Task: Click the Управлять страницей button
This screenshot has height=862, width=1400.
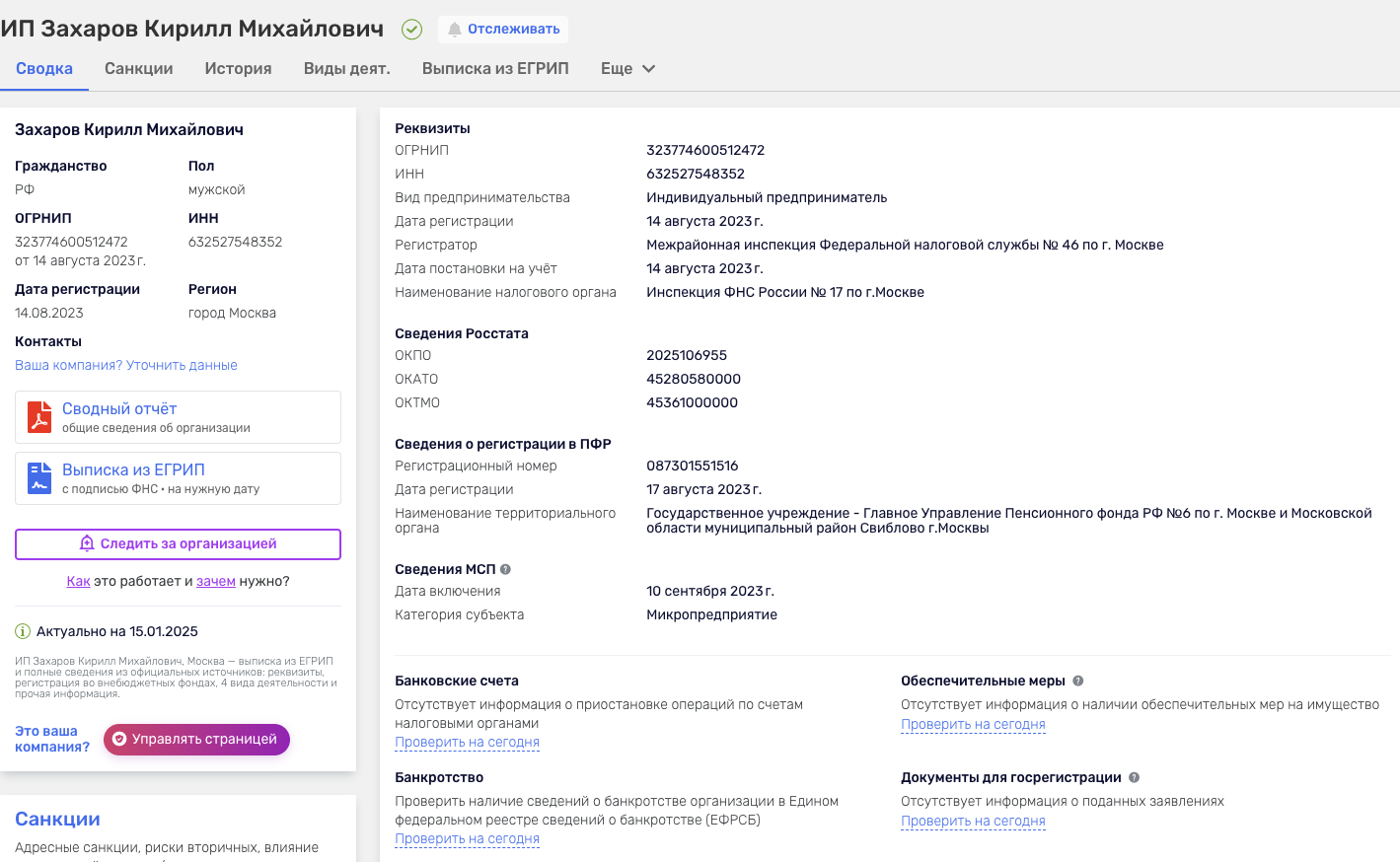Action: (x=196, y=740)
